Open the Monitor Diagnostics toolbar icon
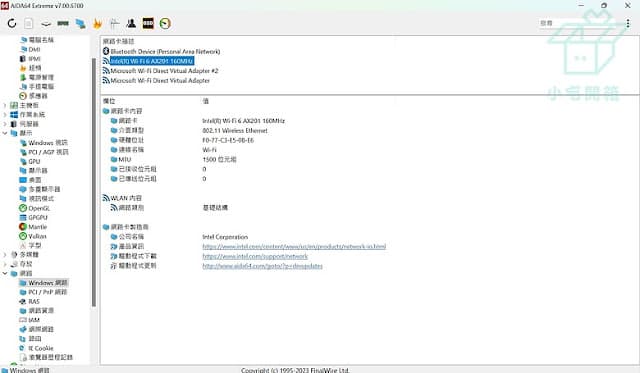 point(80,24)
